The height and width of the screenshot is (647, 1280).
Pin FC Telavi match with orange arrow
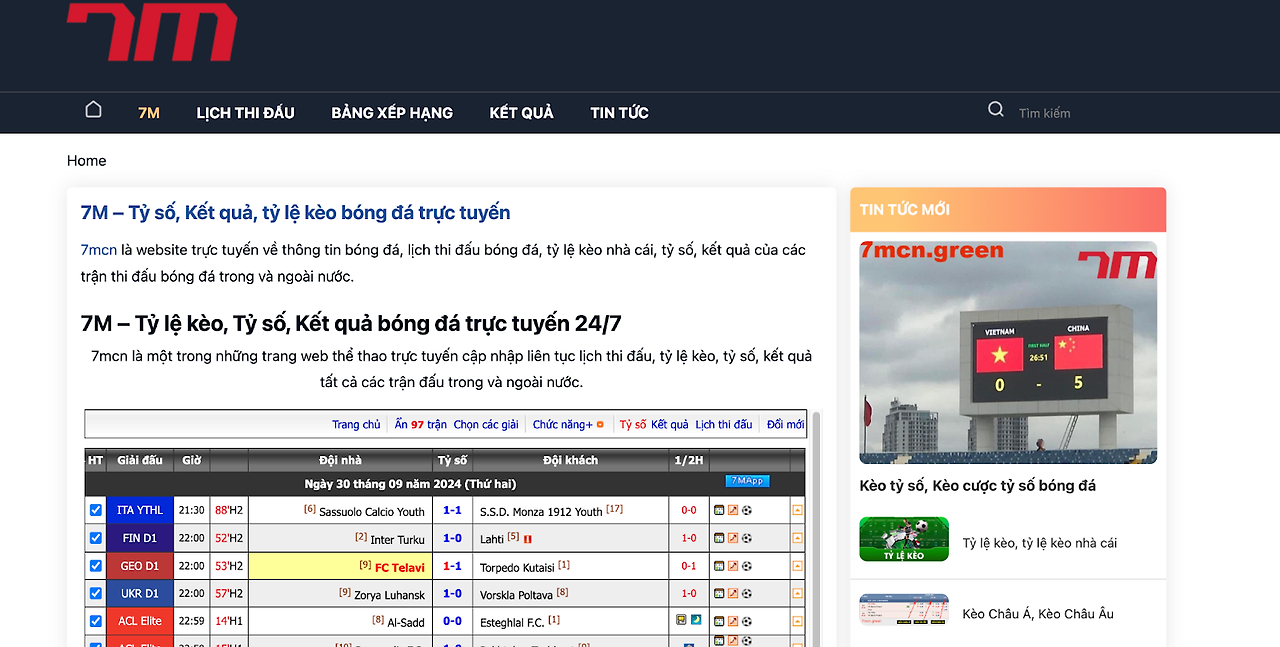(797, 566)
